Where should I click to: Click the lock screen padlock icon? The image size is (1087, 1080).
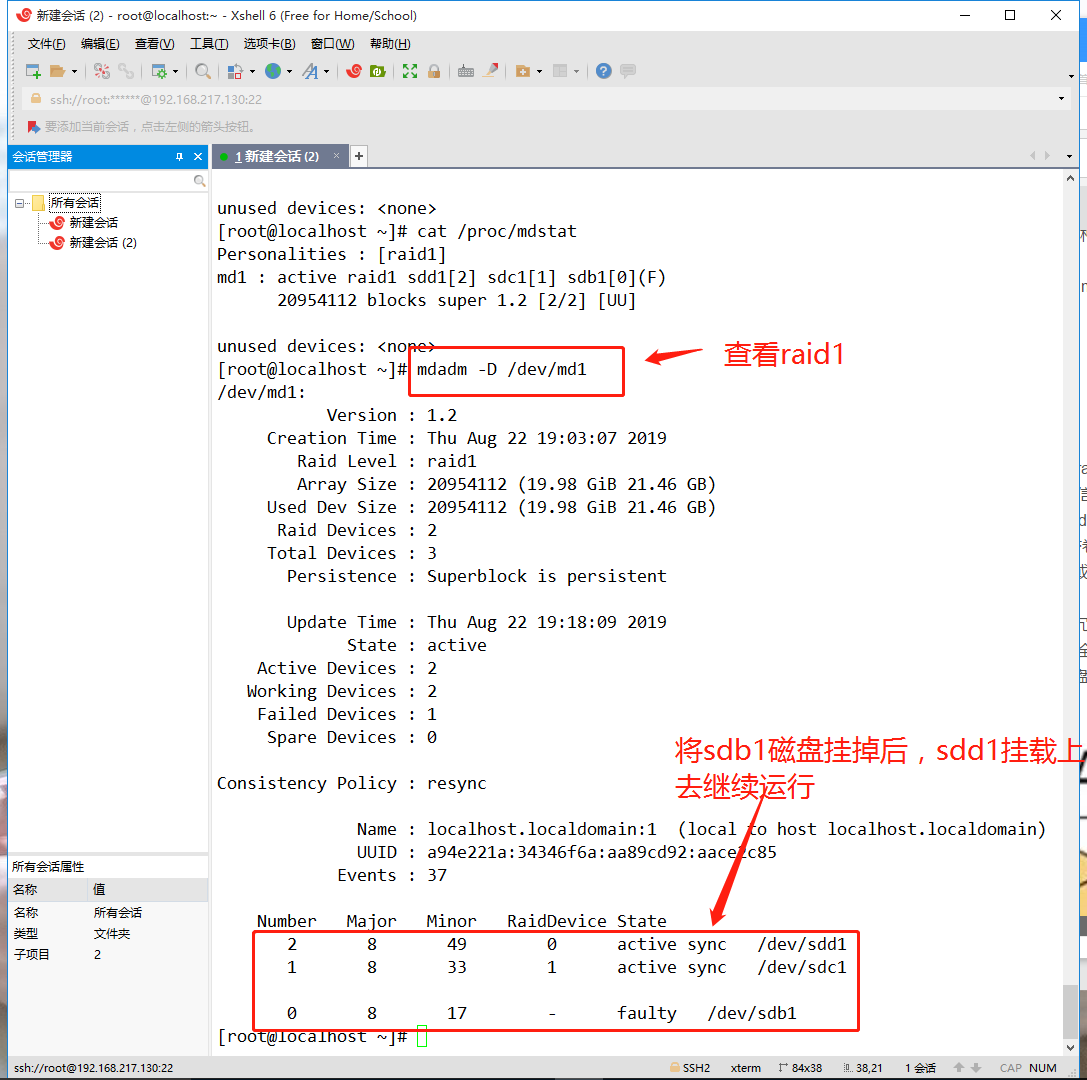[434, 71]
